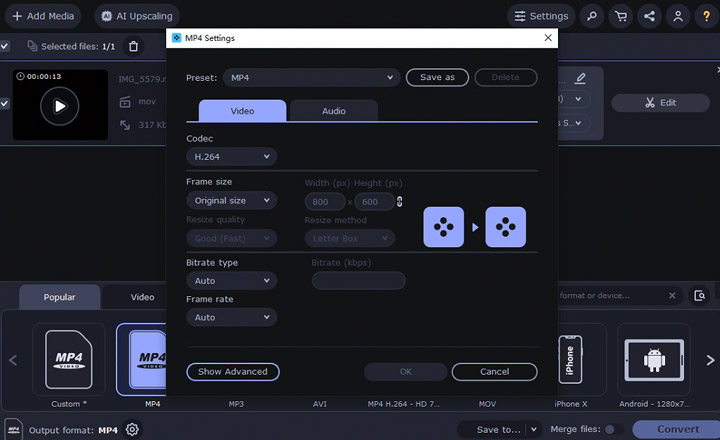
Task: Click the Show Advanced button
Action: point(232,371)
